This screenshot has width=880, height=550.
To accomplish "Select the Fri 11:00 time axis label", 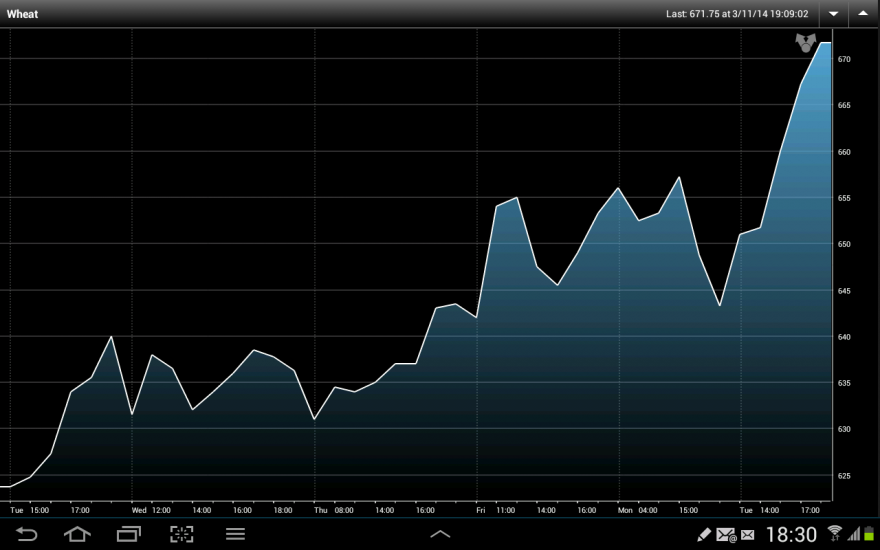I will (x=496, y=510).
